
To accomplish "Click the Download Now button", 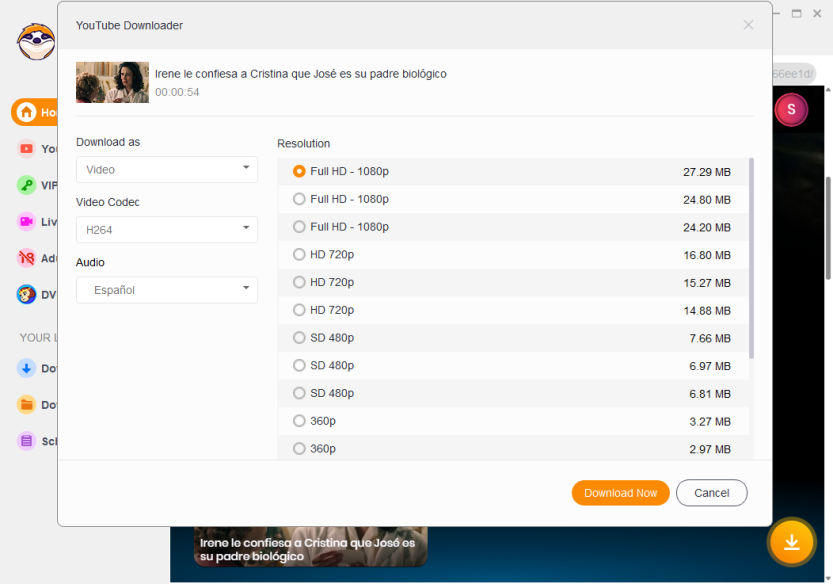I will point(620,493).
